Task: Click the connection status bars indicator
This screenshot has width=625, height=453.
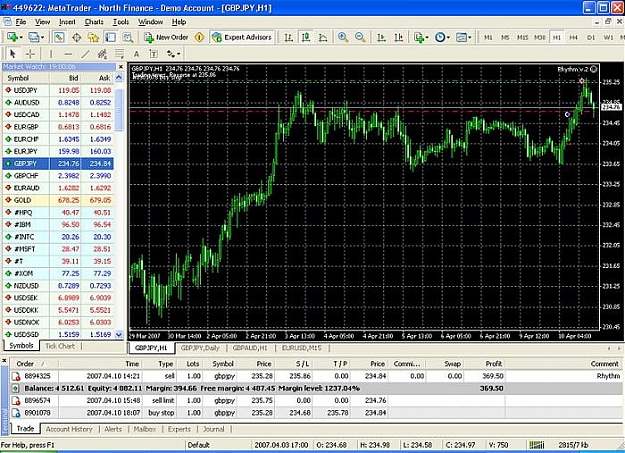Action: pos(537,445)
